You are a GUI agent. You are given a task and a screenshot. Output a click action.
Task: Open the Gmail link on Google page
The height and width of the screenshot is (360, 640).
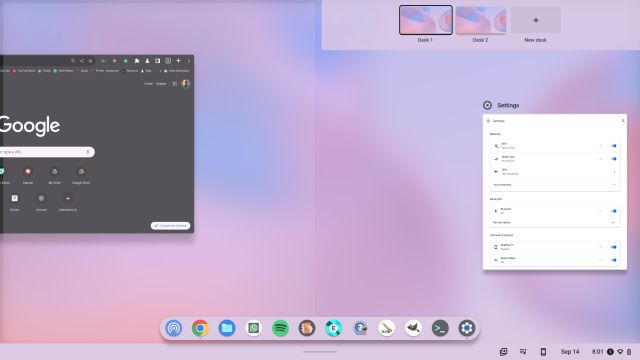pyautogui.click(x=148, y=84)
